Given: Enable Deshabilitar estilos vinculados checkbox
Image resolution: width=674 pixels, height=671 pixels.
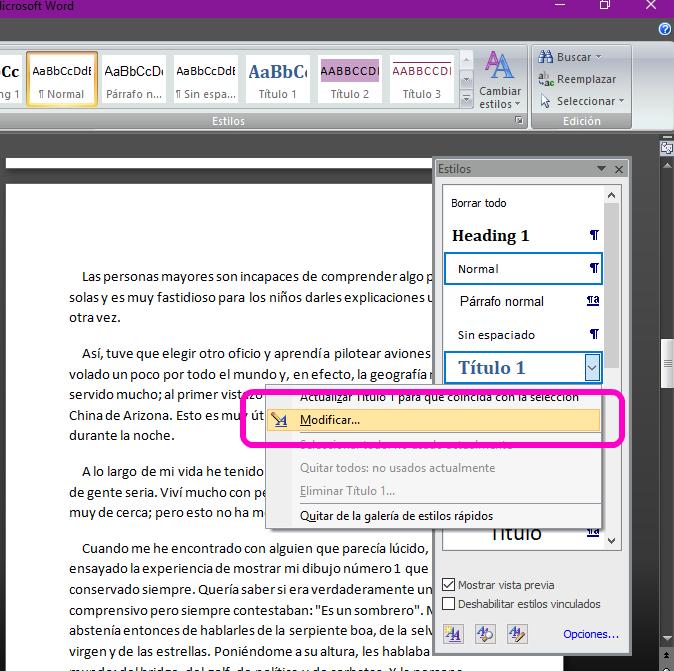Looking at the screenshot, I should [449, 604].
